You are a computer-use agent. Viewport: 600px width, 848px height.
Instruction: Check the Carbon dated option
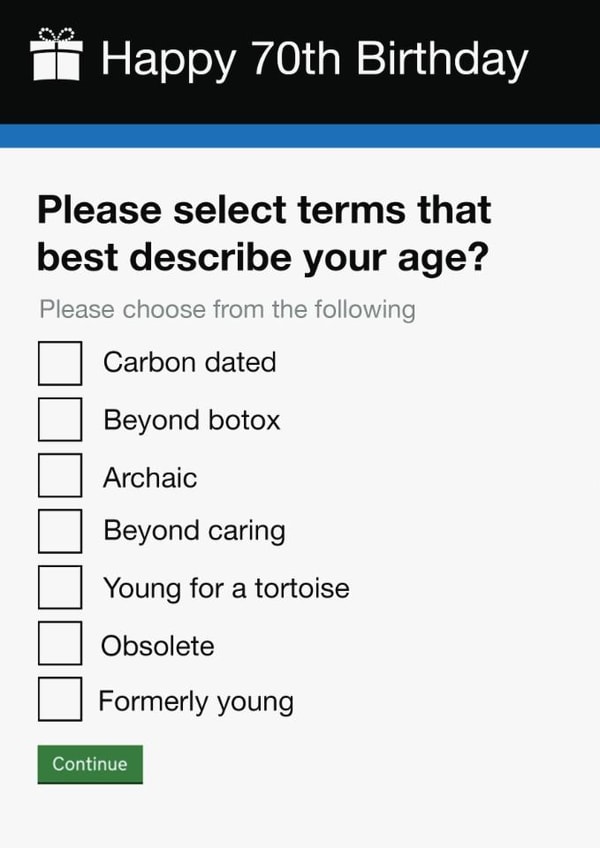59,363
